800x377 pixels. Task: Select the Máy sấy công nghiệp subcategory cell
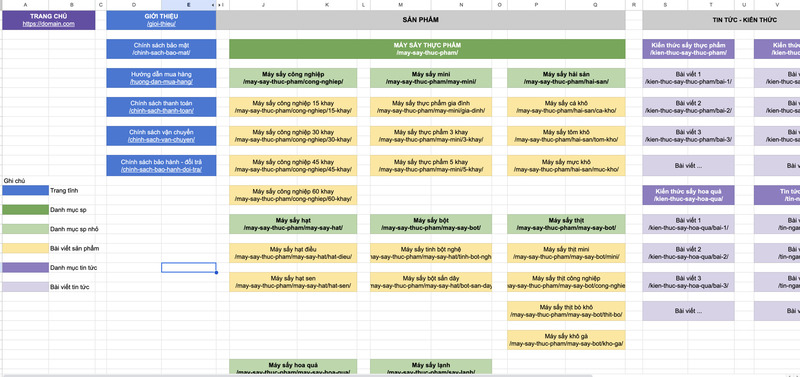click(293, 78)
